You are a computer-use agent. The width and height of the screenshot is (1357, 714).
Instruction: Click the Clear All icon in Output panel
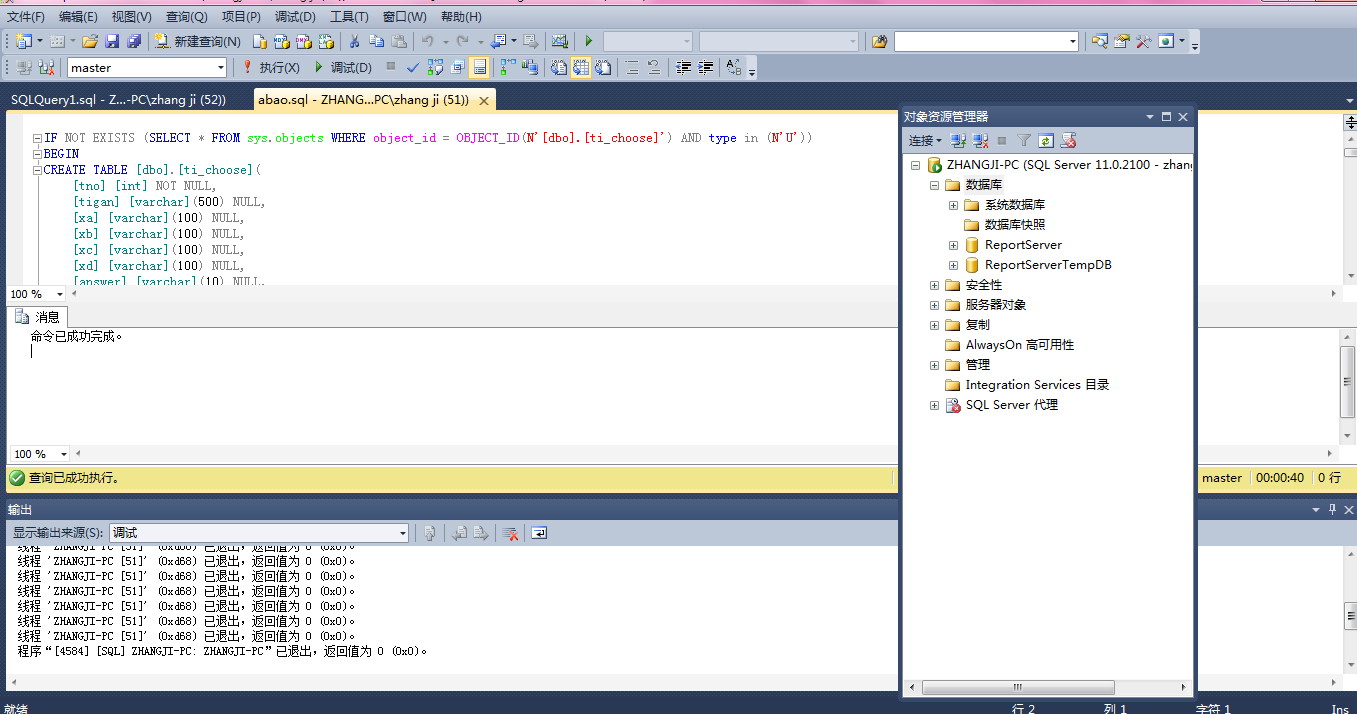(x=510, y=533)
